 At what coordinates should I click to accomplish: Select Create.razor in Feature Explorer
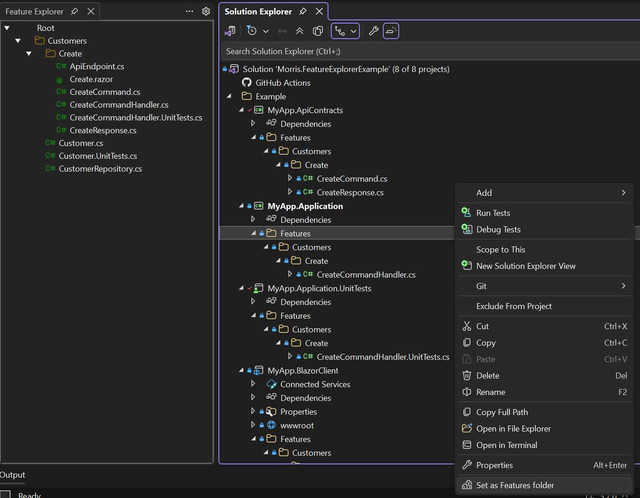(91, 79)
